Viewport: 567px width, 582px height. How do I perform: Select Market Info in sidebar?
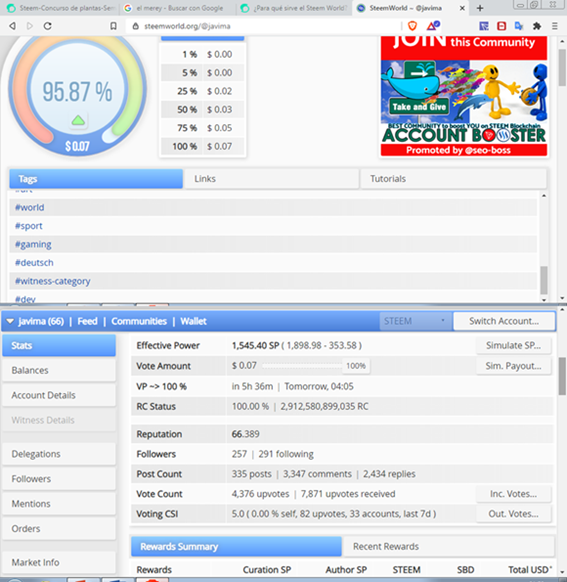pyautogui.click(x=59, y=562)
